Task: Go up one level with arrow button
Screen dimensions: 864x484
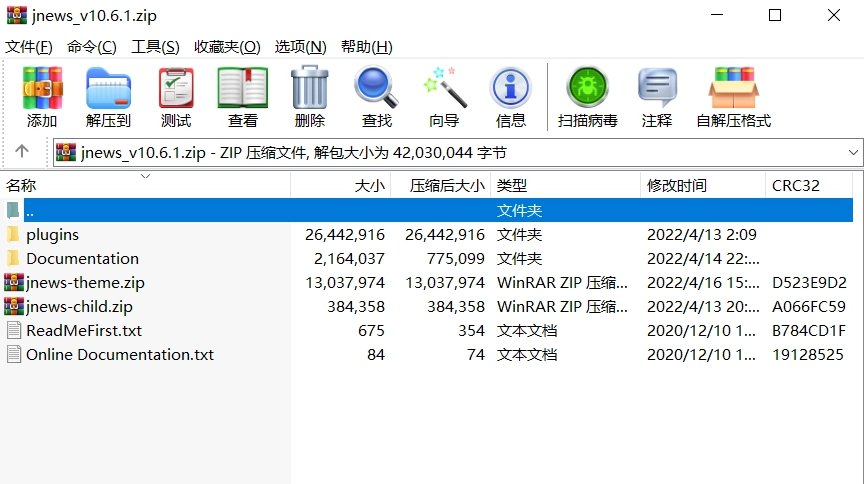Action: (22, 152)
